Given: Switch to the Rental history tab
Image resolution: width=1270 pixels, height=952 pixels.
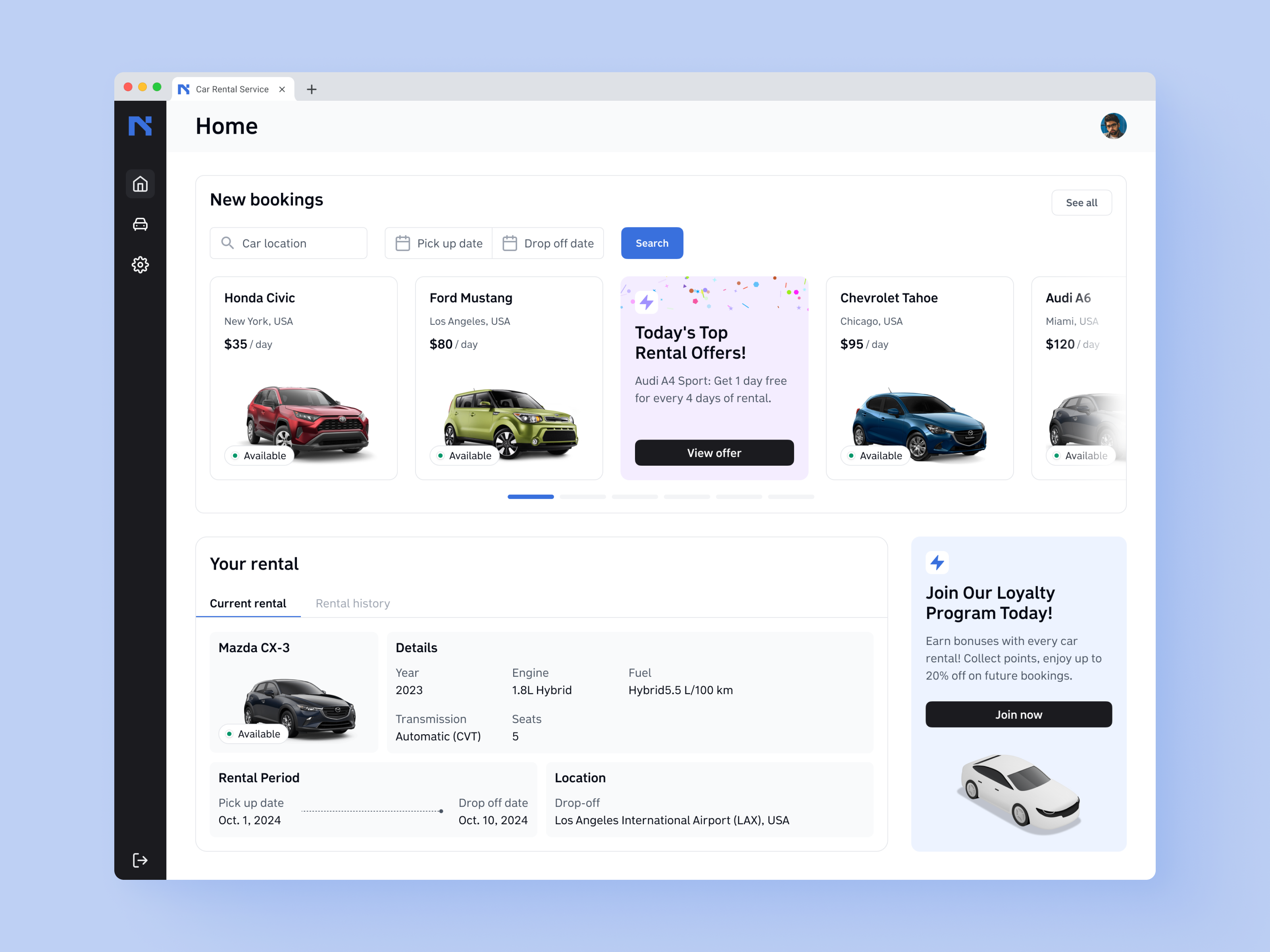Looking at the screenshot, I should point(352,603).
